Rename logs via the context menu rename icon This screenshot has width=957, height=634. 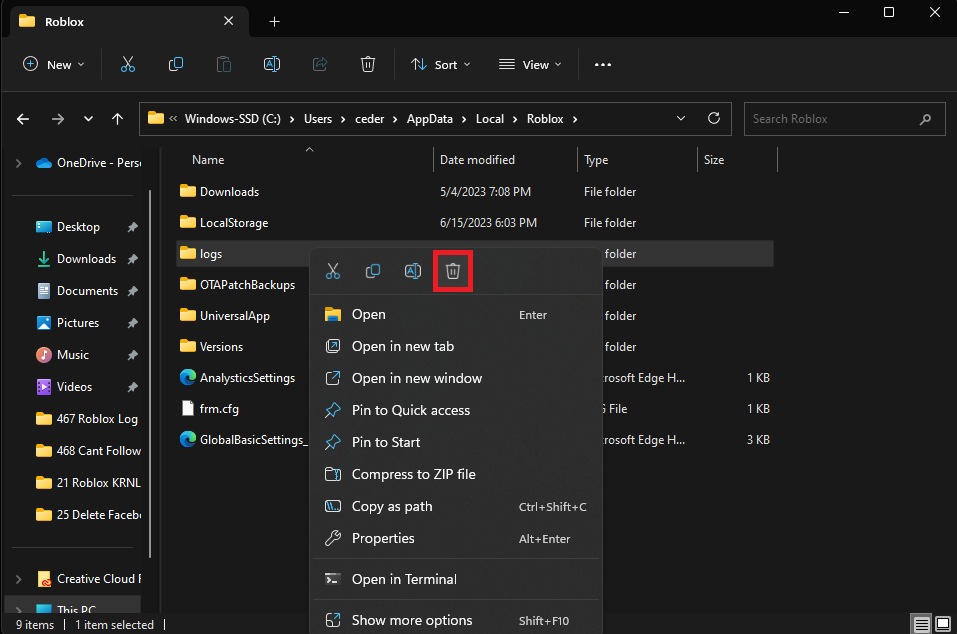[413, 270]
